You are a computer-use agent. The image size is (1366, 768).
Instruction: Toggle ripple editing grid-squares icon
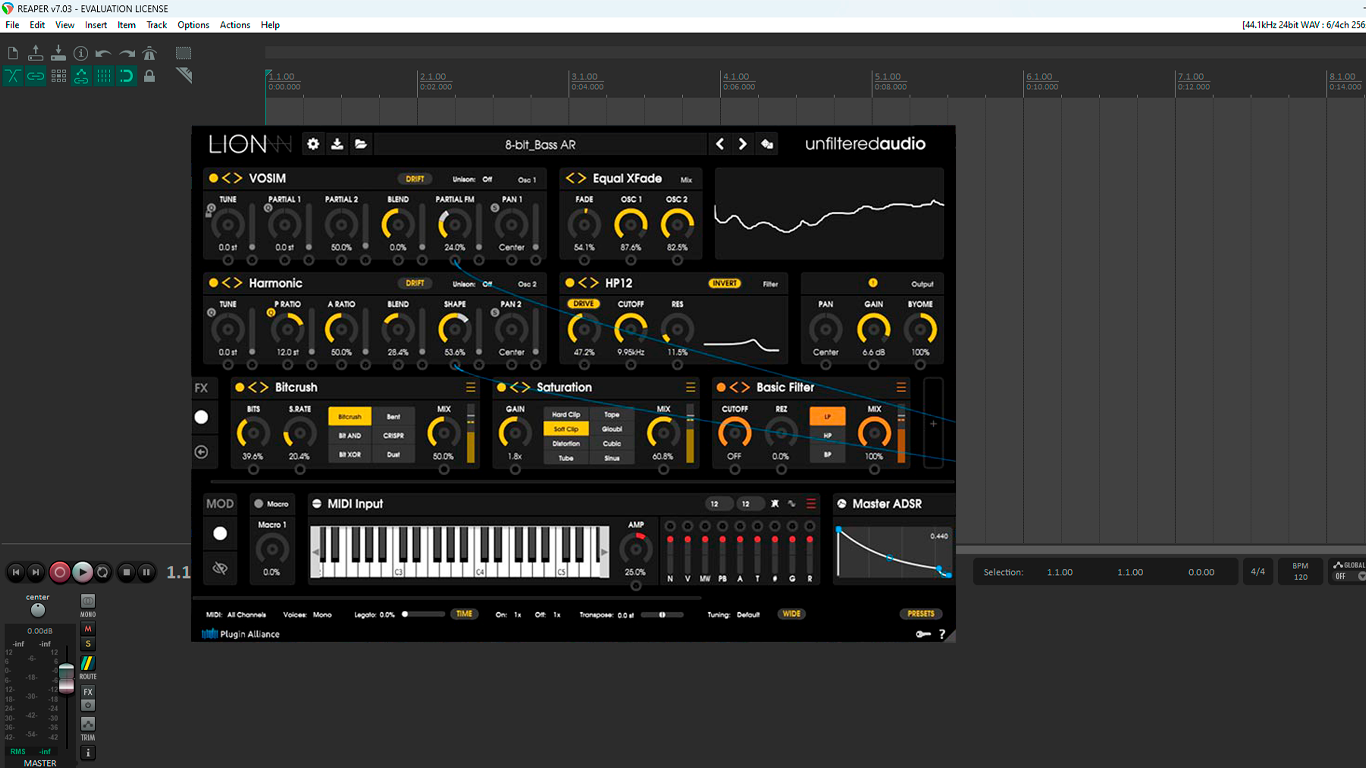(58, 76)
